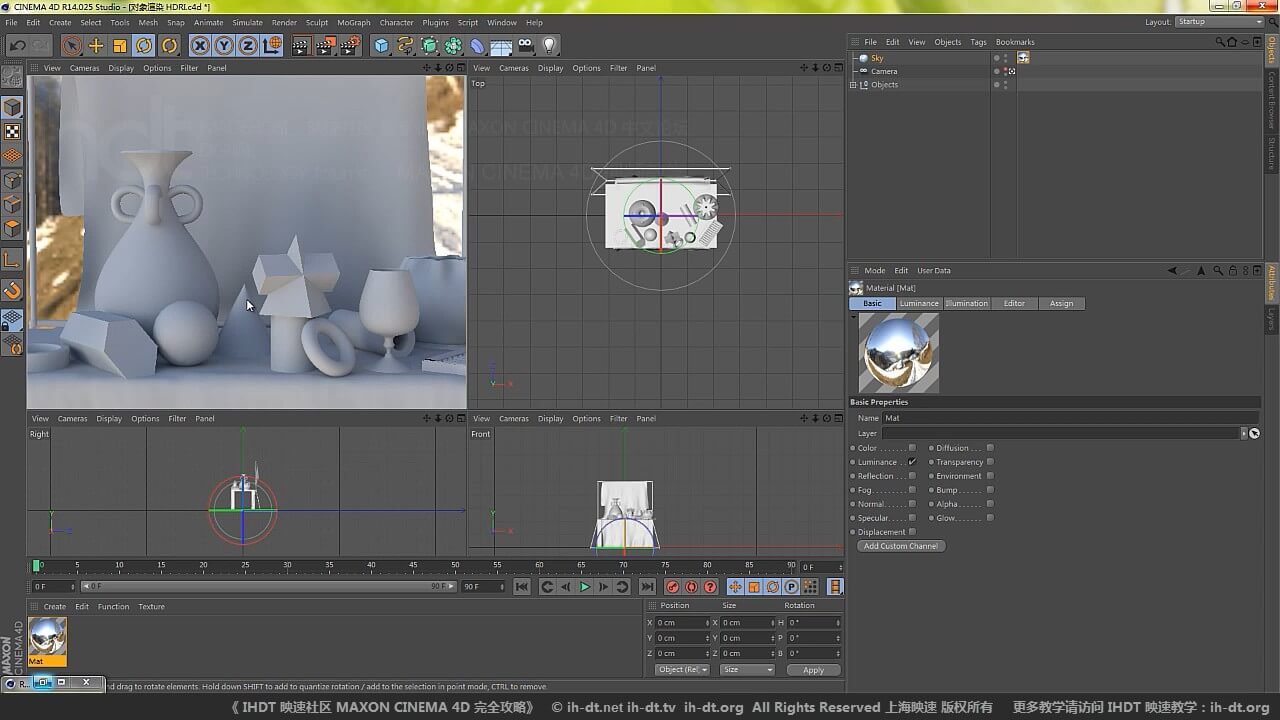Open the Object (Rel) coordinate dropdown
This screenshot has width=1280, height=720.
683,670
